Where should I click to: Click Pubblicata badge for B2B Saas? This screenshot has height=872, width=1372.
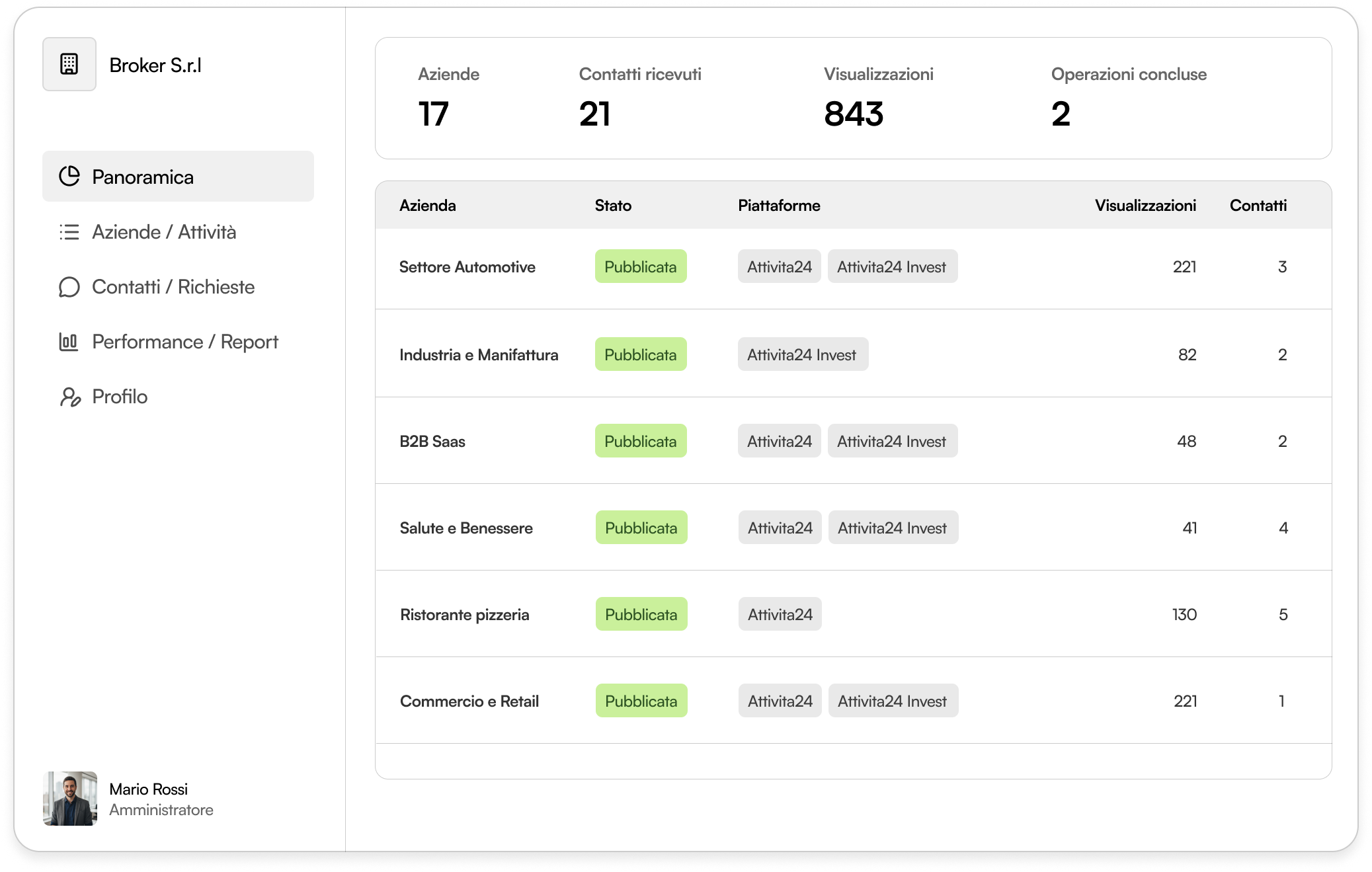[640, 441]
